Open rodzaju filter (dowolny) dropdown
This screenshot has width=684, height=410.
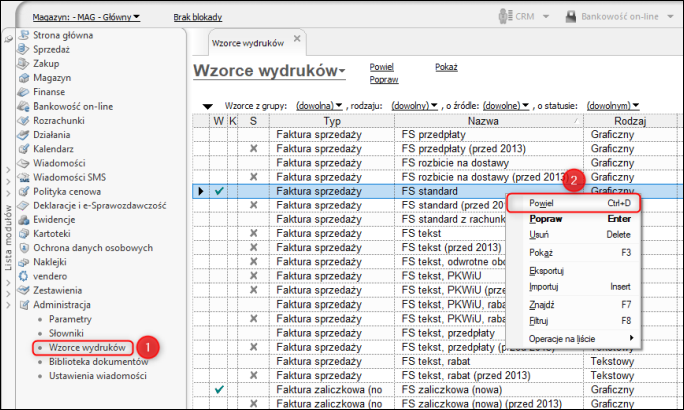click(x=414, y=106)
